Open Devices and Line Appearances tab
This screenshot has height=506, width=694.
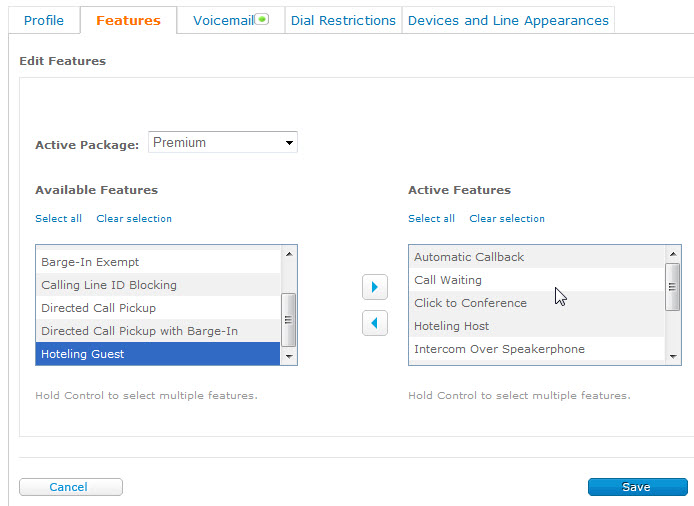tap(508, 20)
